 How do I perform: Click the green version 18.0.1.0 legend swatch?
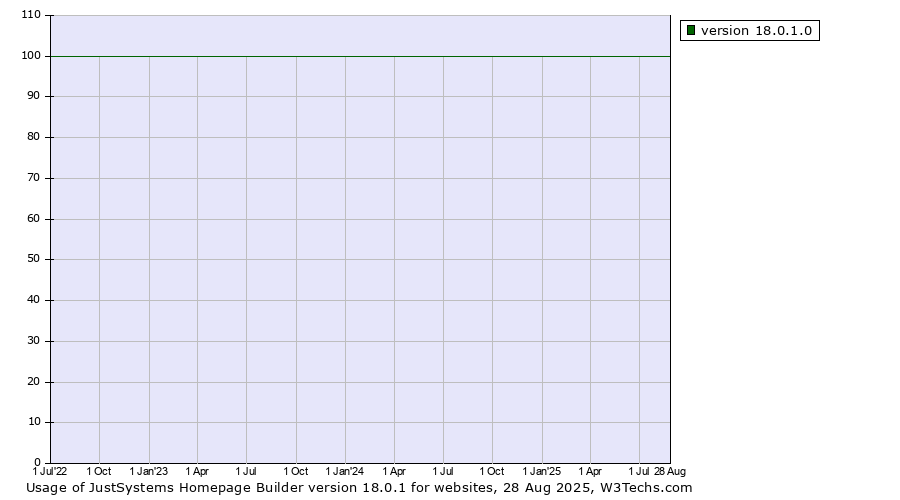[690, 30]
